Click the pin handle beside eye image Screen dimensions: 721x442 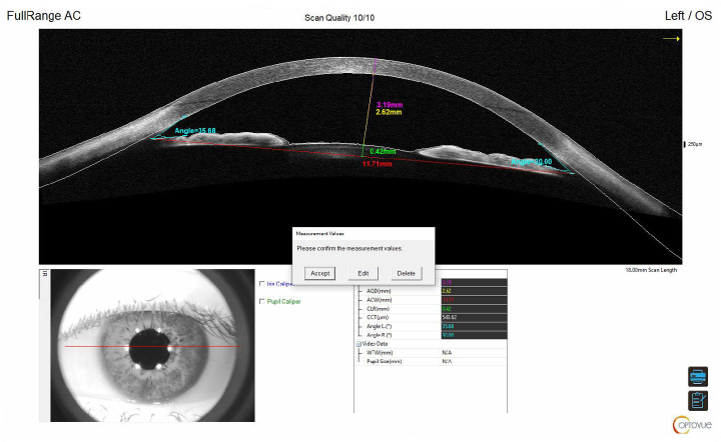pos(44,273)
